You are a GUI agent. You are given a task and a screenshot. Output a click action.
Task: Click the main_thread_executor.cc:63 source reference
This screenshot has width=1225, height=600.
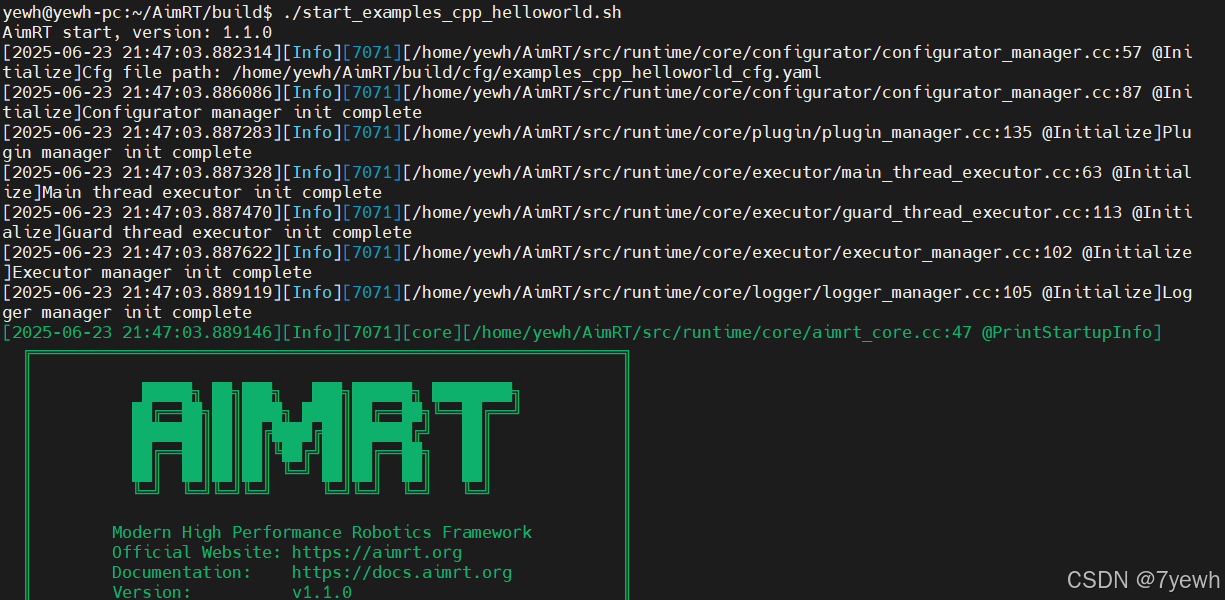971,172
